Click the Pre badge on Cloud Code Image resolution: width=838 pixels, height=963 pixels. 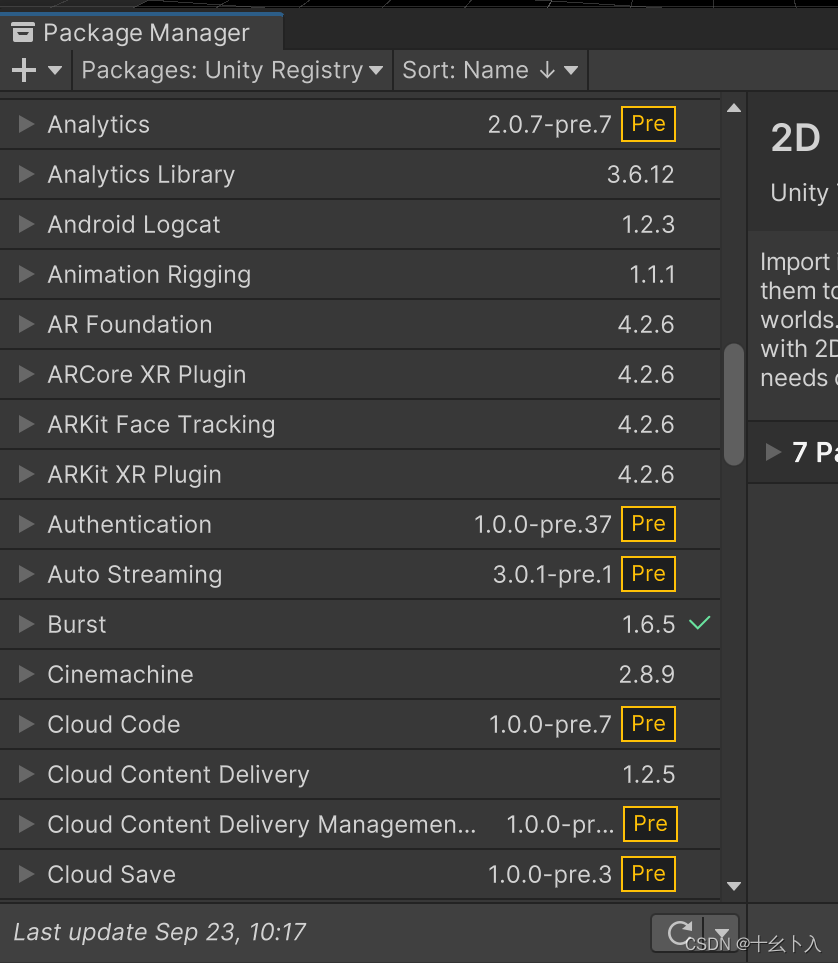click(648, 724)
